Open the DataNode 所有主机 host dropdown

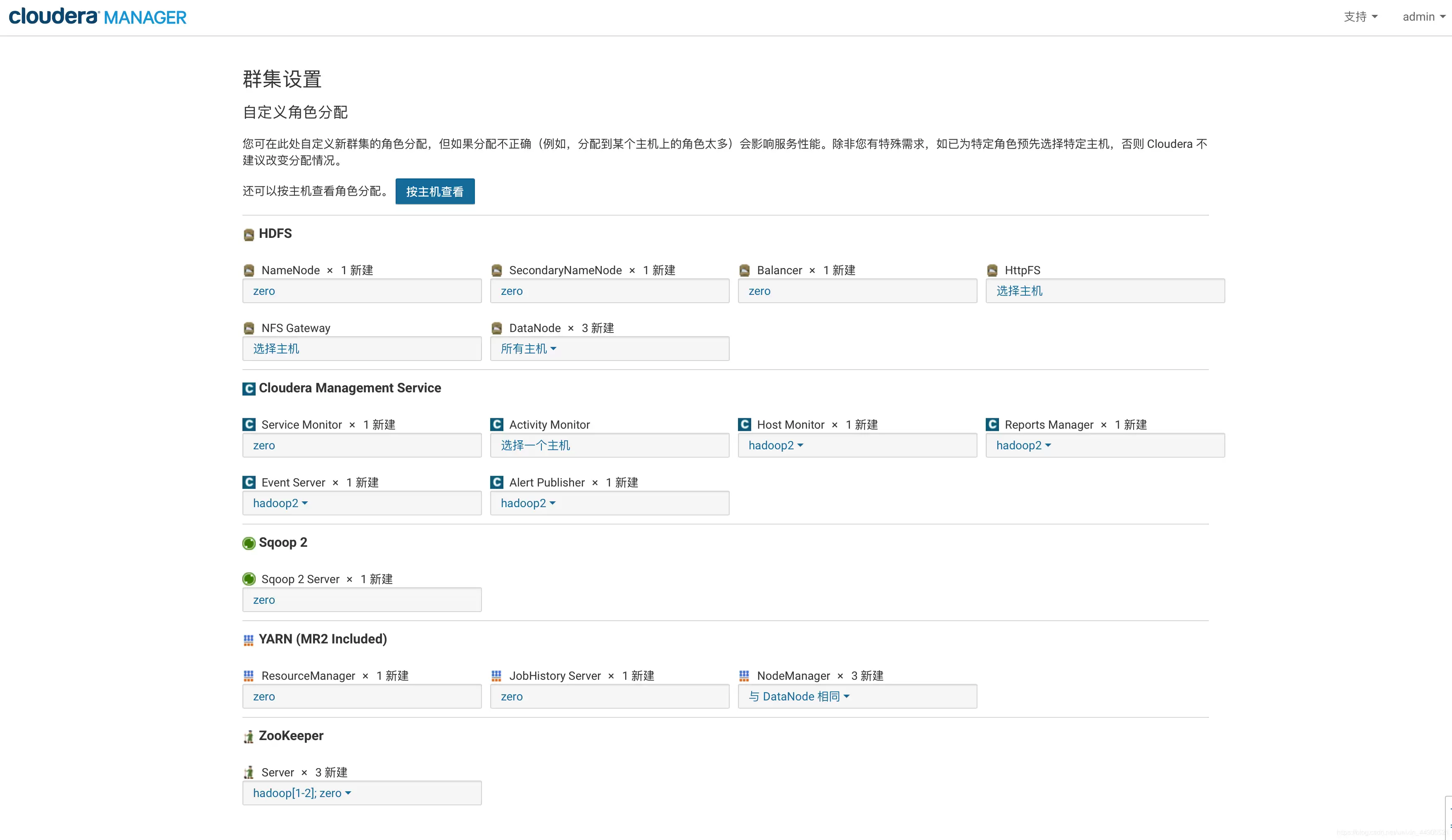[x=528, y=349]
